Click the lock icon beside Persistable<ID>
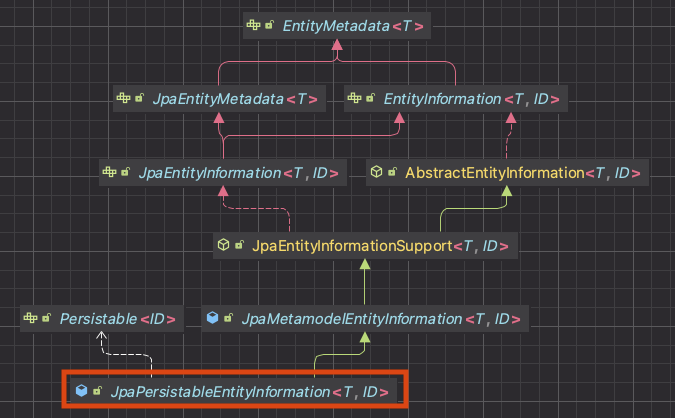 pyautogui.click(x=46, y=318)
